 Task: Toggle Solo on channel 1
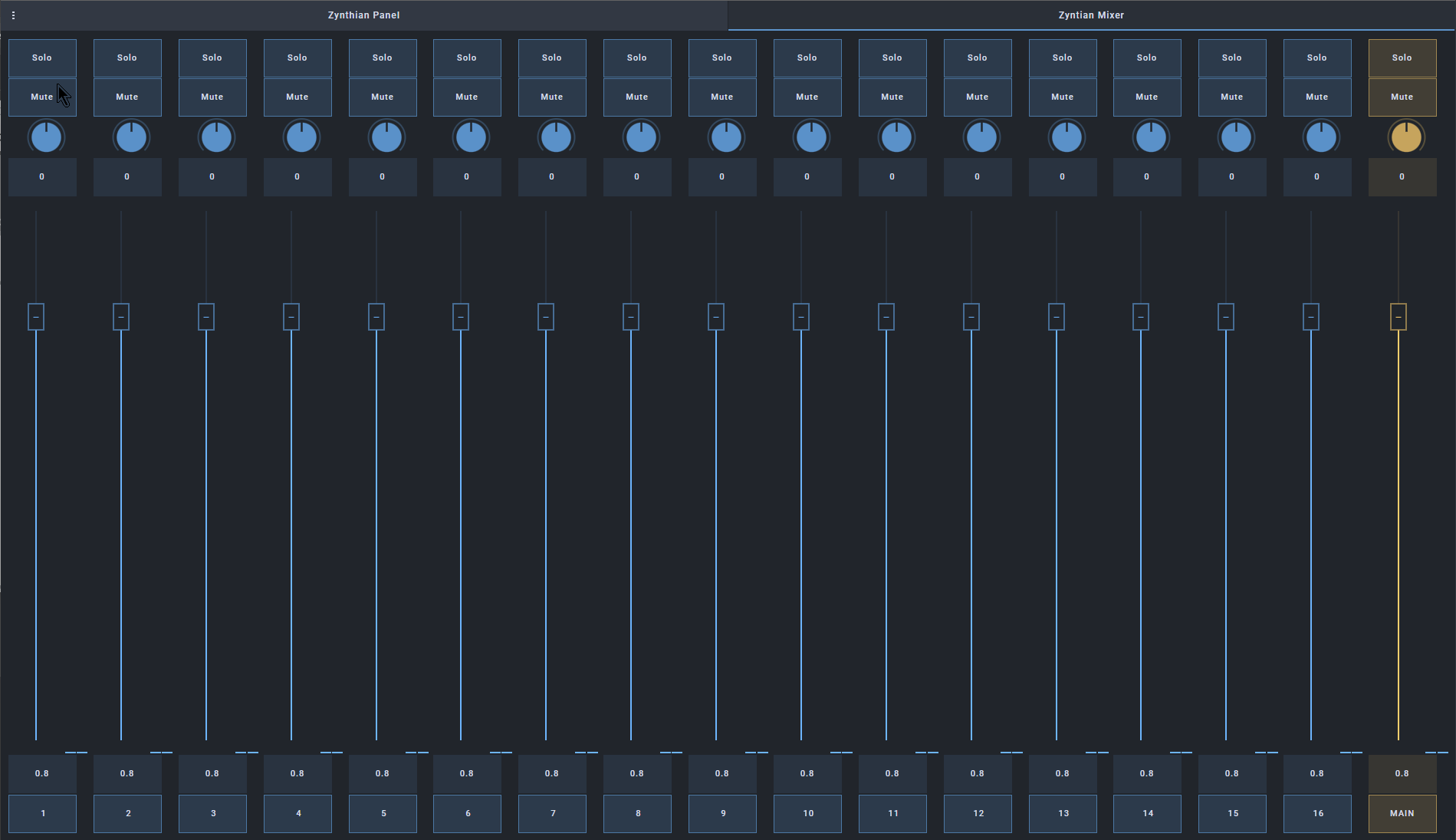(x=42, y=58)
